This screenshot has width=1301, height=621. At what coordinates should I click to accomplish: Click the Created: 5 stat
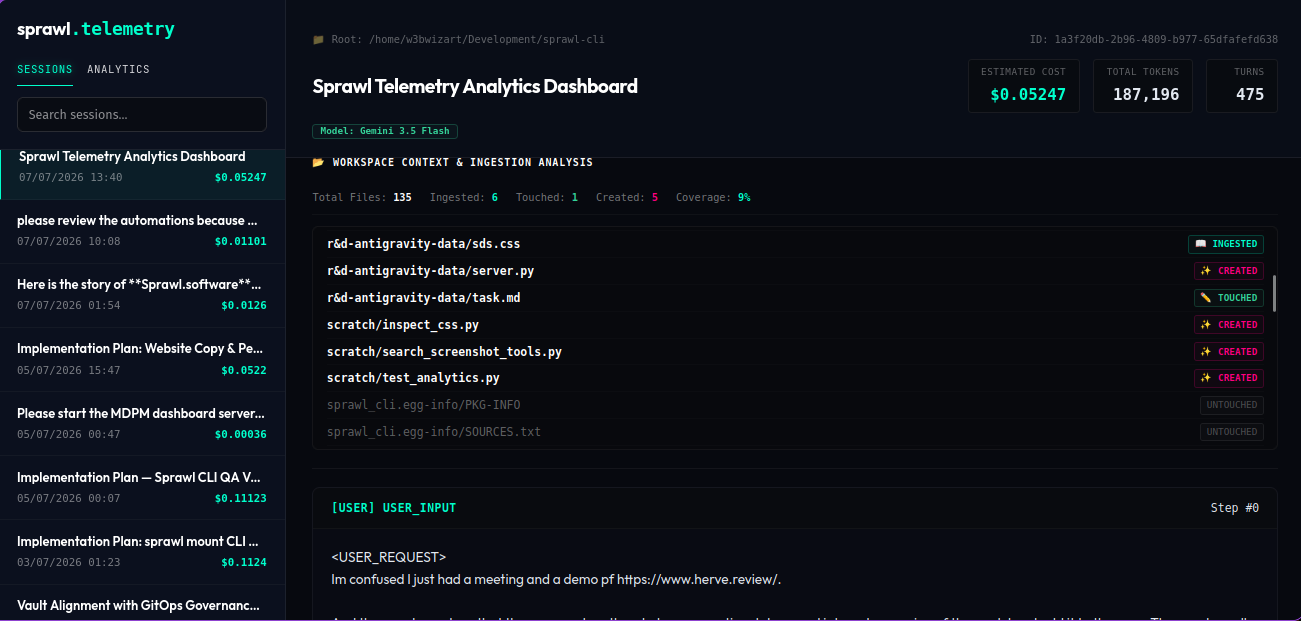[x=627, y=197]
